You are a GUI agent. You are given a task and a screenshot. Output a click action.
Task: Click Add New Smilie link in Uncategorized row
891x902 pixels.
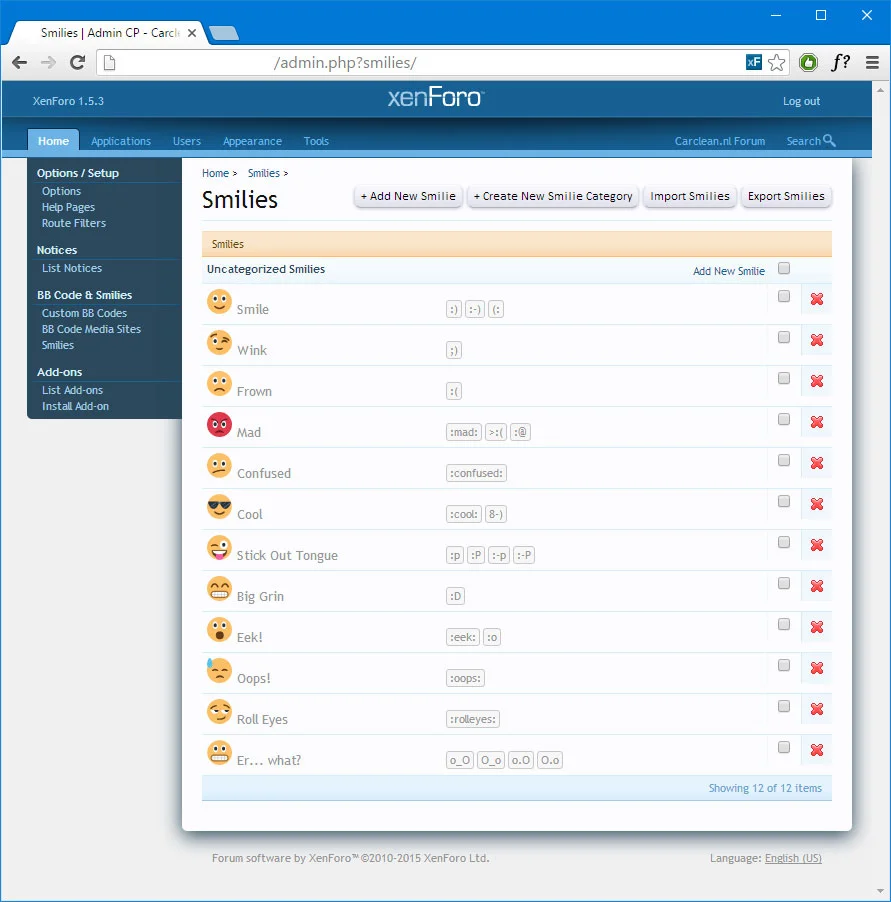729,271
